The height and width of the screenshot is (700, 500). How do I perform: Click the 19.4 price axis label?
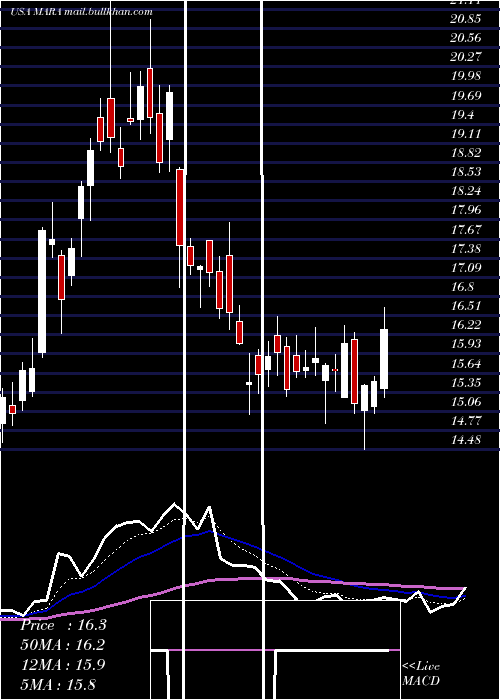(462, 115)
